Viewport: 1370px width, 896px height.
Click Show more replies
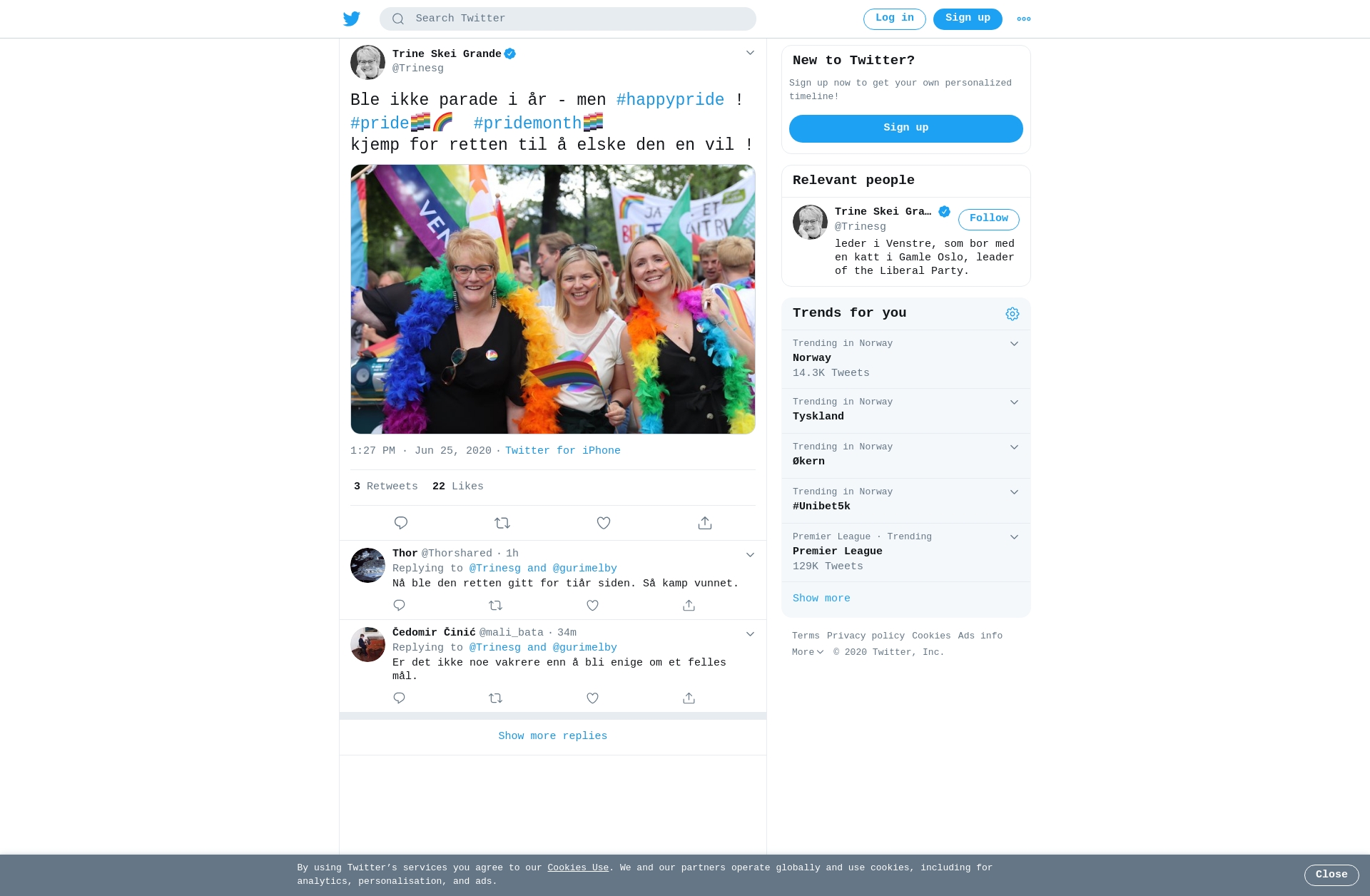click(553, 736)
